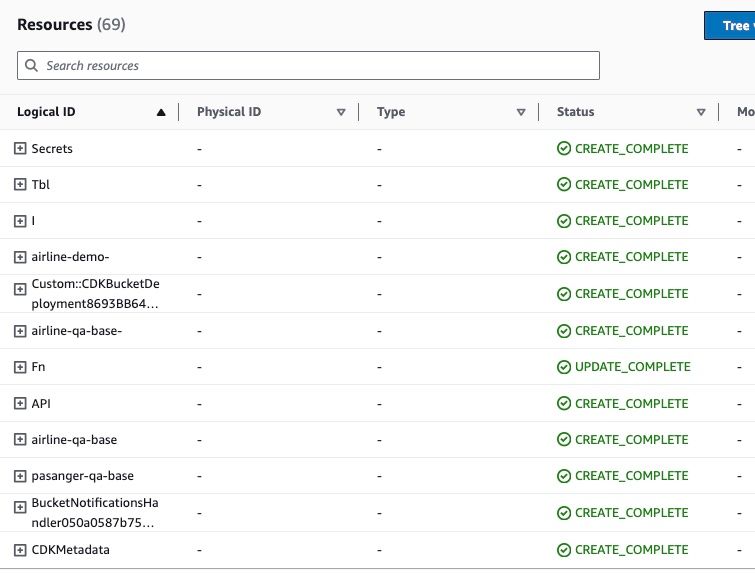Sort by Status column arrow
Image resolution: width=755 pixels, height=574 pixels.
tap(701, 112)
